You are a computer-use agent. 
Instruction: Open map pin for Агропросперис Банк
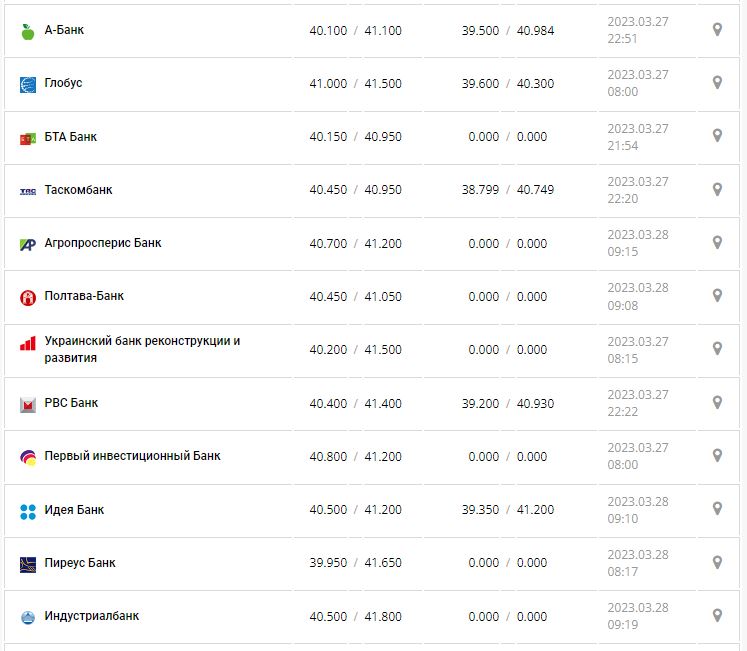click(717, 242)
